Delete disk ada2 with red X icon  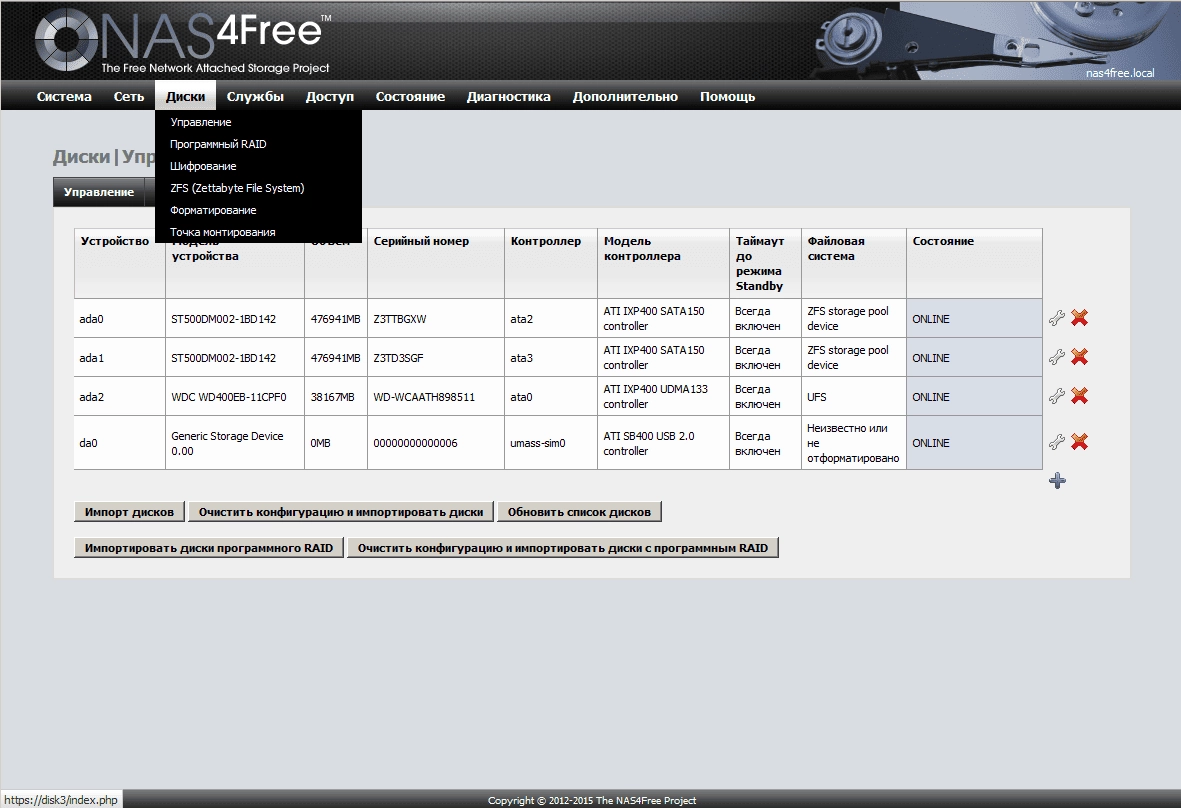[1079, 396]
